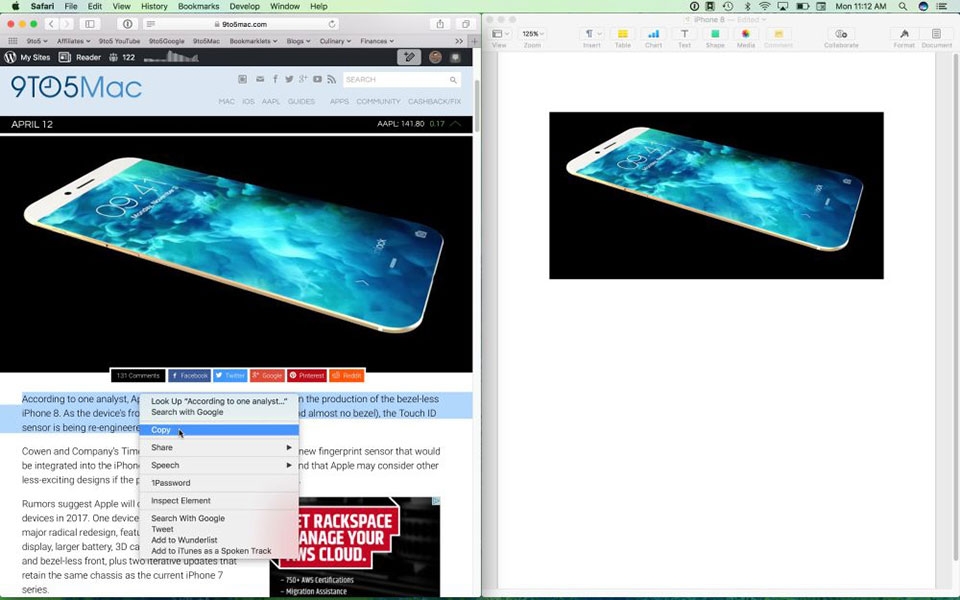Open the GUIDES link on 9to5Mac
Viewport: 960px width, 600px height.
[x=302, y=101]
